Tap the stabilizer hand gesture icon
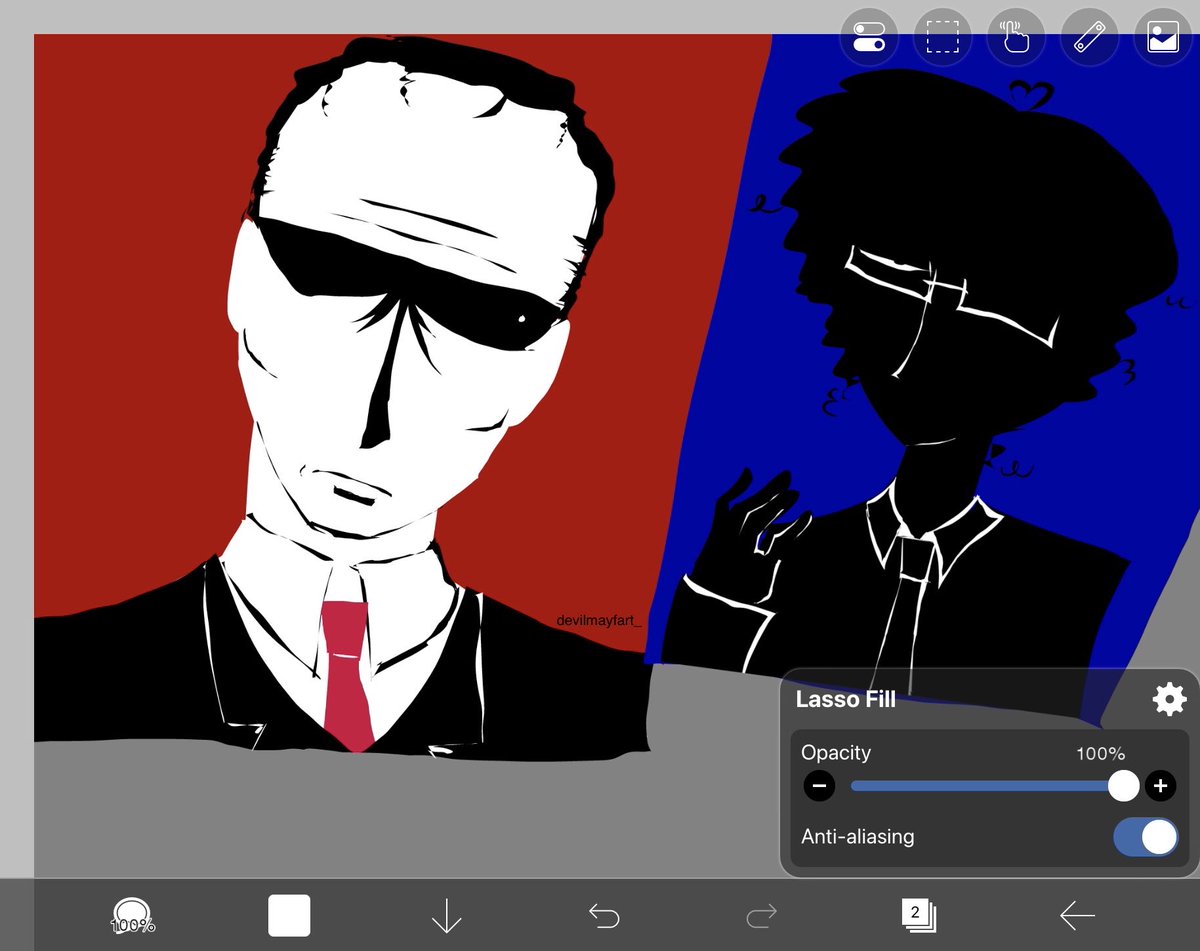Viewport: 1200px width, 951px height. click(x=1016, y=38)
